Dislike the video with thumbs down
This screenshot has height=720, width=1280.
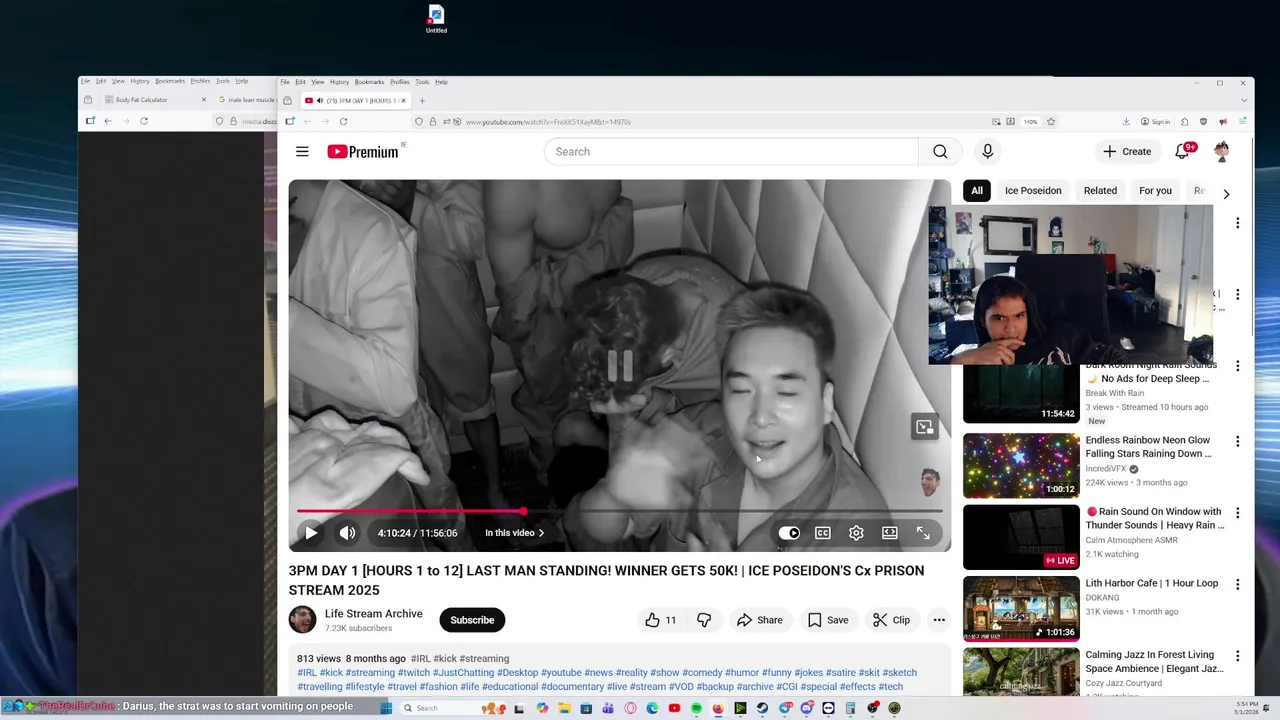(x=704, y=620)
